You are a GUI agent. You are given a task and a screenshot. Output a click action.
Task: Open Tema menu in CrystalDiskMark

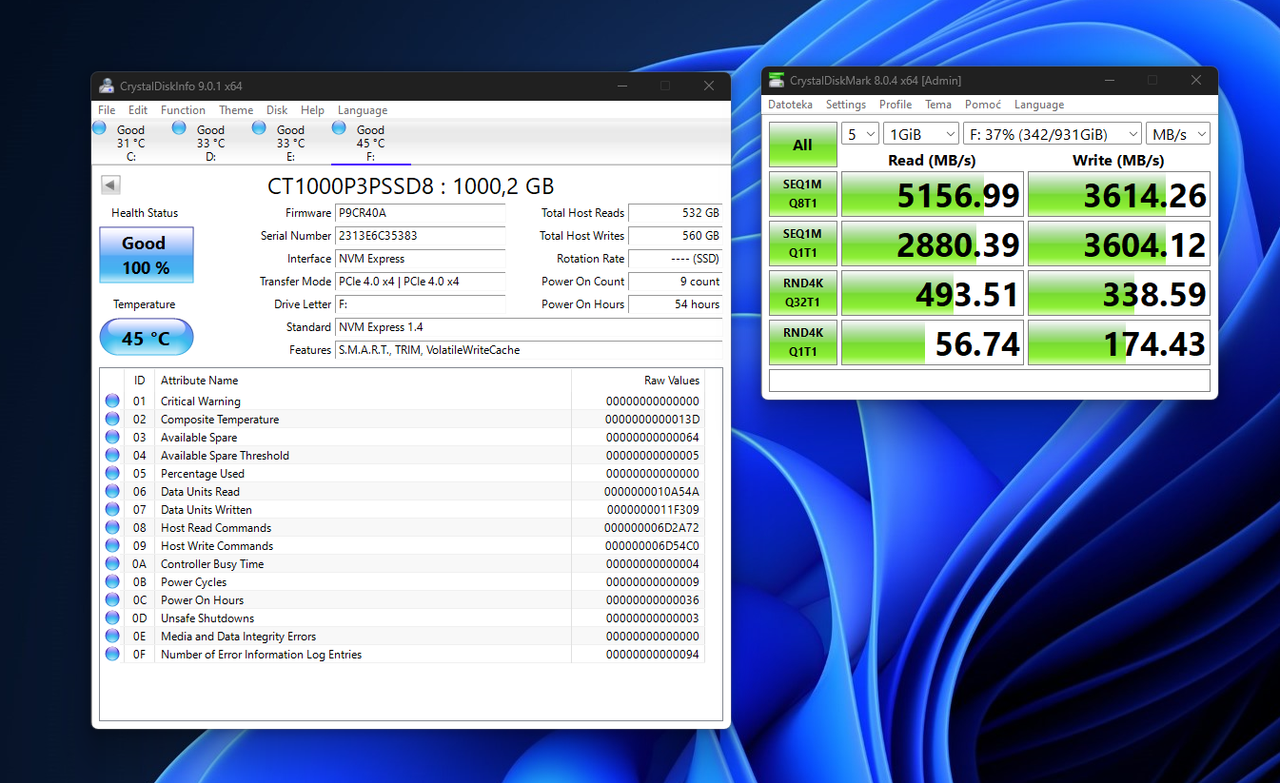tap(938, 104)
